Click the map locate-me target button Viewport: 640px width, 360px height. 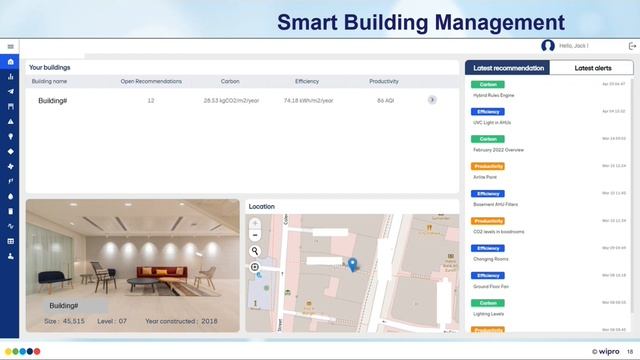[x=255, y=267]
